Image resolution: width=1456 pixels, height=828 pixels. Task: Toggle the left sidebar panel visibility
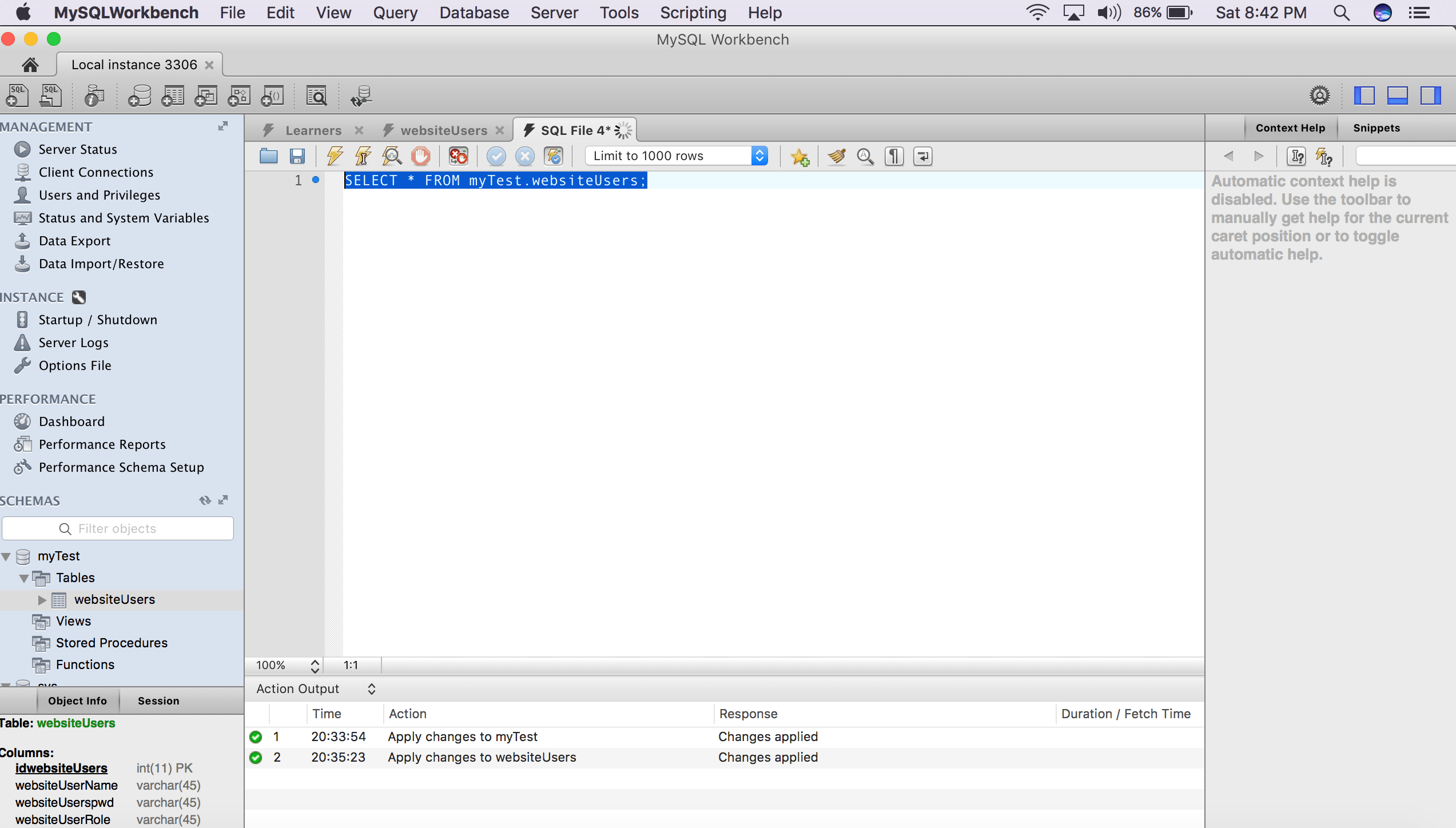click(1364, 95)
